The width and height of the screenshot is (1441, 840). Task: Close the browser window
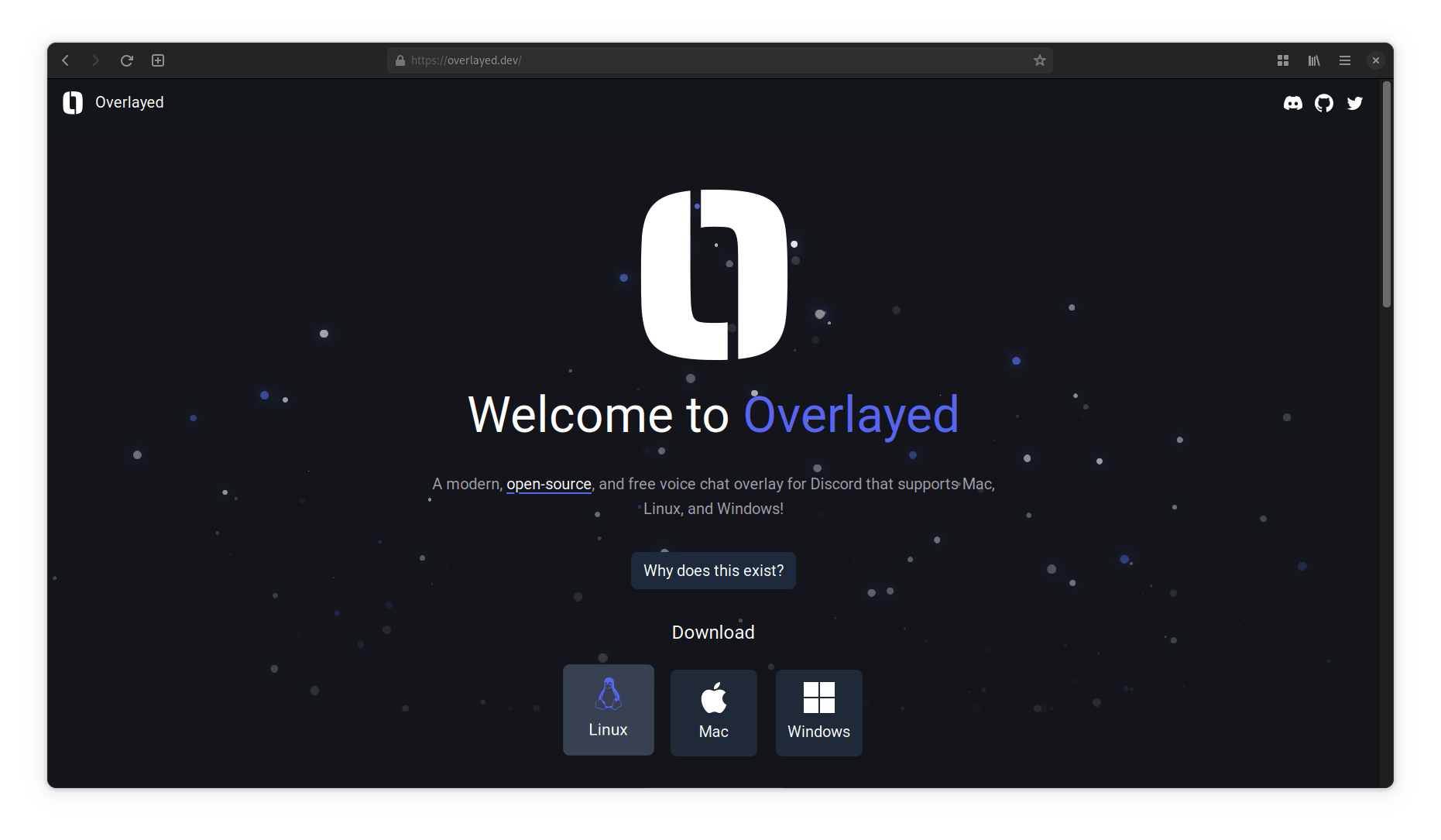pyautogui.click(x=1376, y=60)
